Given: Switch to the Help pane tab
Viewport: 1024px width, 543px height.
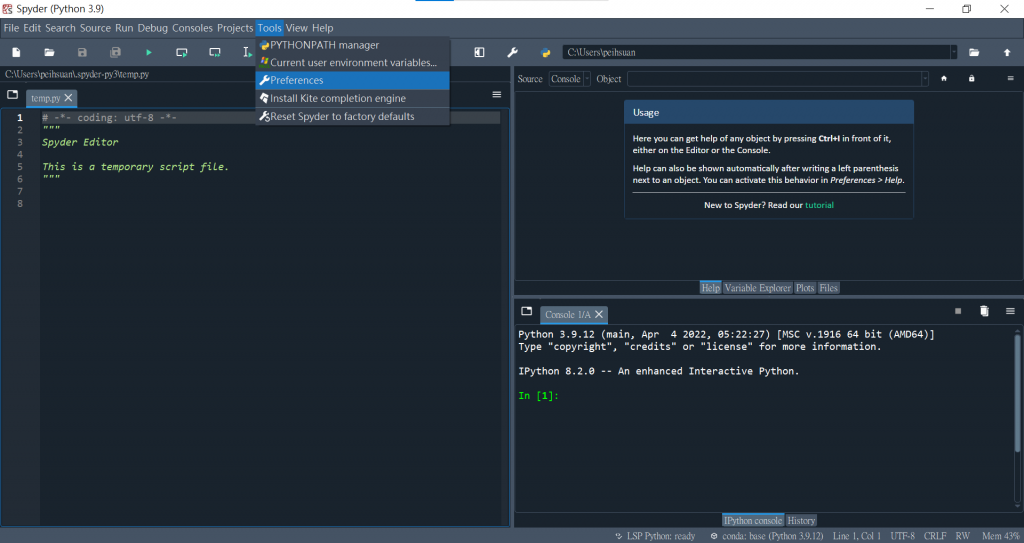Looking at the screenshot, I should [711, 288].
